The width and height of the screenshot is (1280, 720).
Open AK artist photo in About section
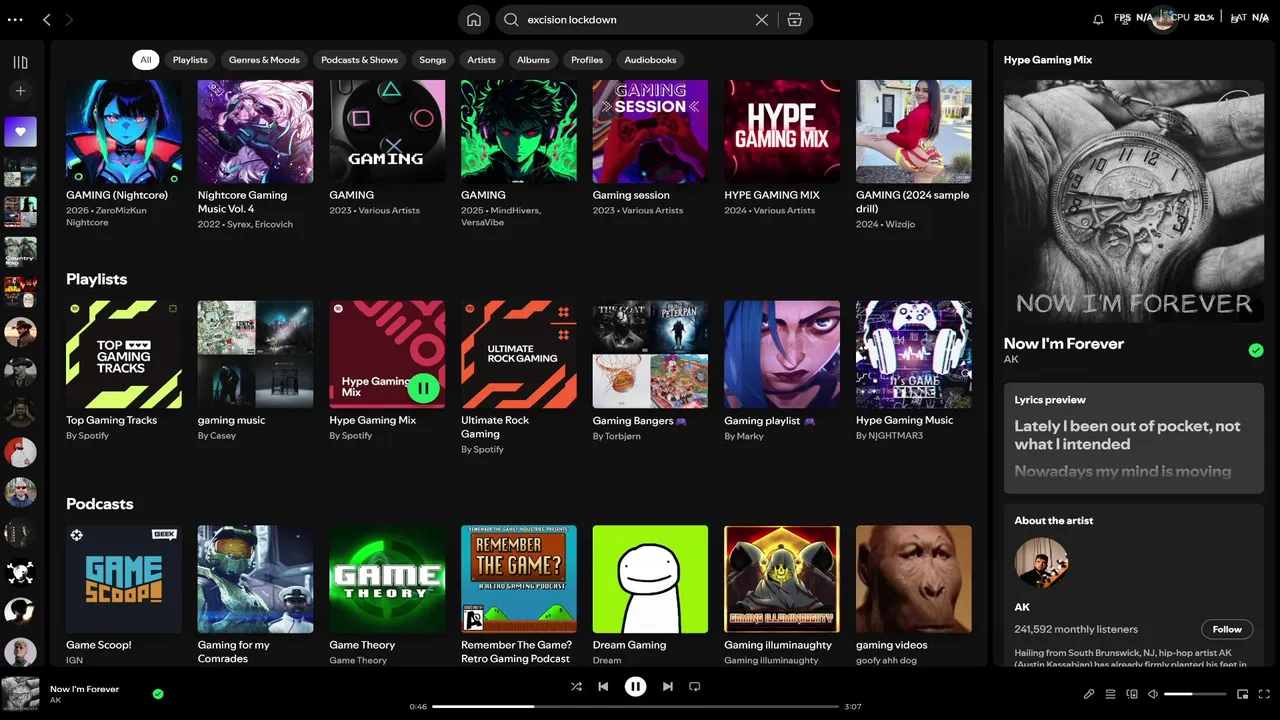(1041, 562)
